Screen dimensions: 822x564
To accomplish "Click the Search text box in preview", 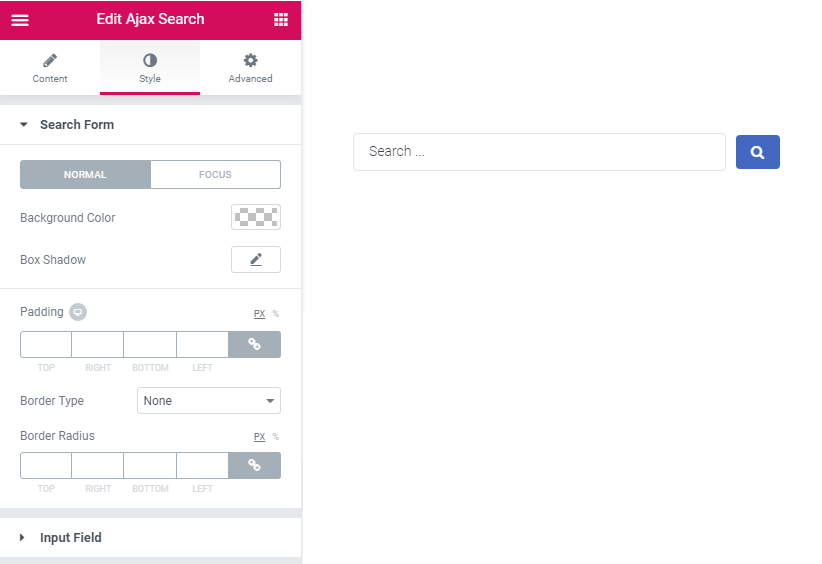I will 539,151.
